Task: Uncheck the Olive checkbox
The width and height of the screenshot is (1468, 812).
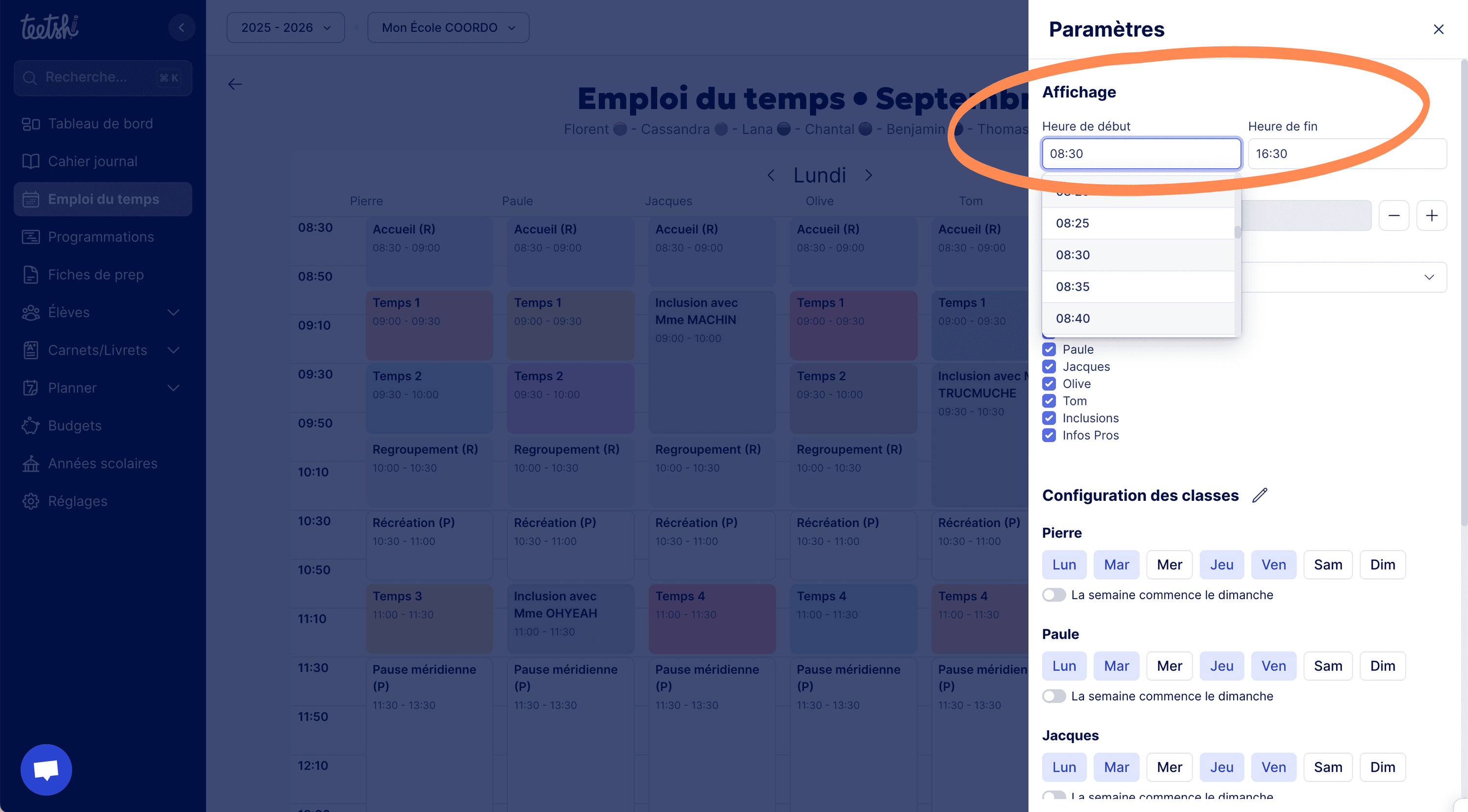Action: pyautogui.click(x=1049, y=383)
